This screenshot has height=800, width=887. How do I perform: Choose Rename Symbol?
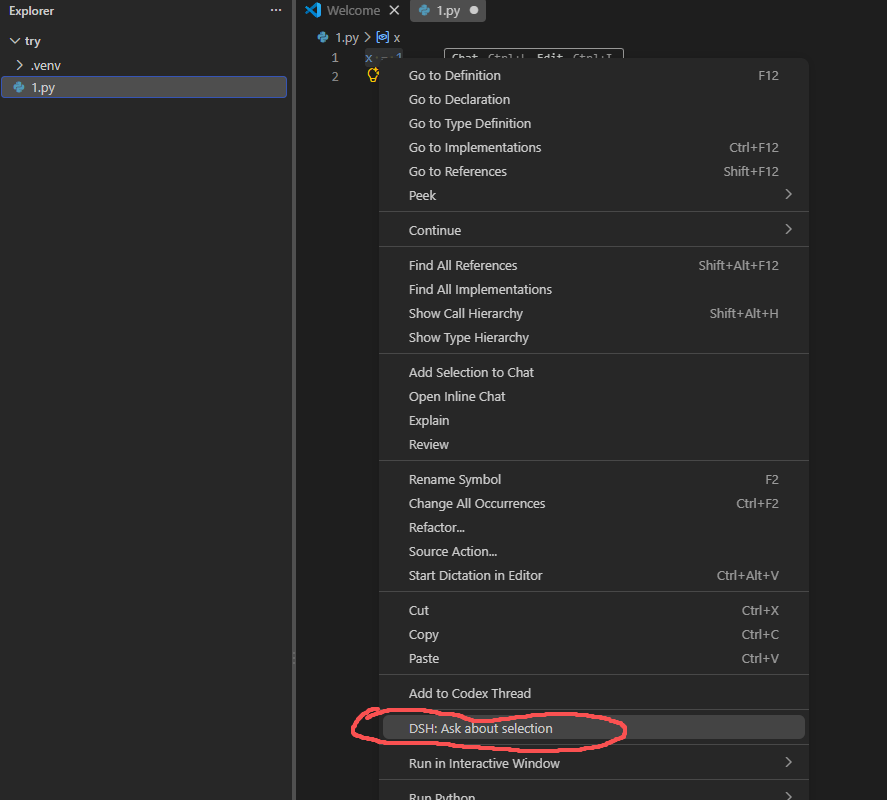[593, 479]
